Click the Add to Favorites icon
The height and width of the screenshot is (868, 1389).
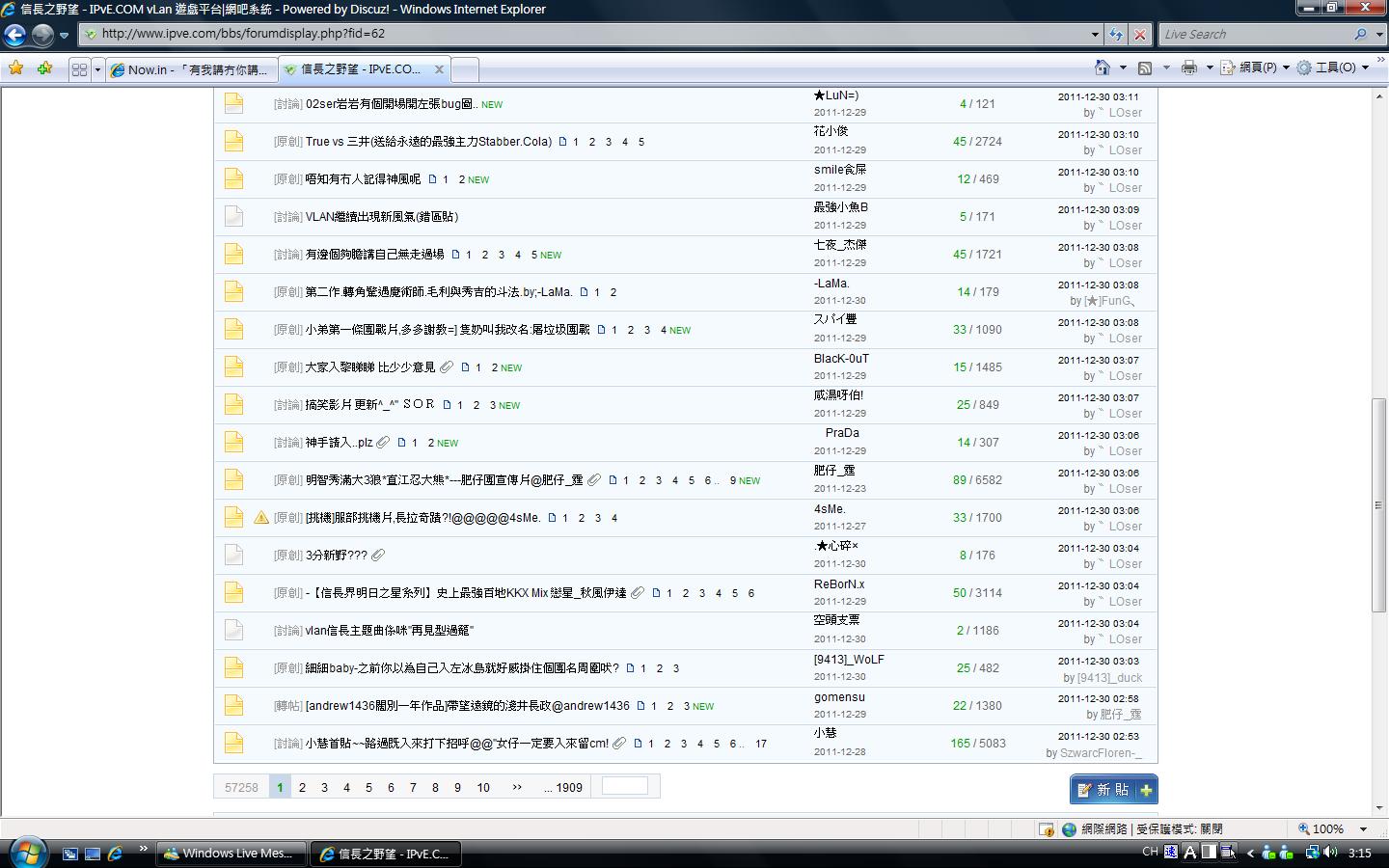(44, 68)
